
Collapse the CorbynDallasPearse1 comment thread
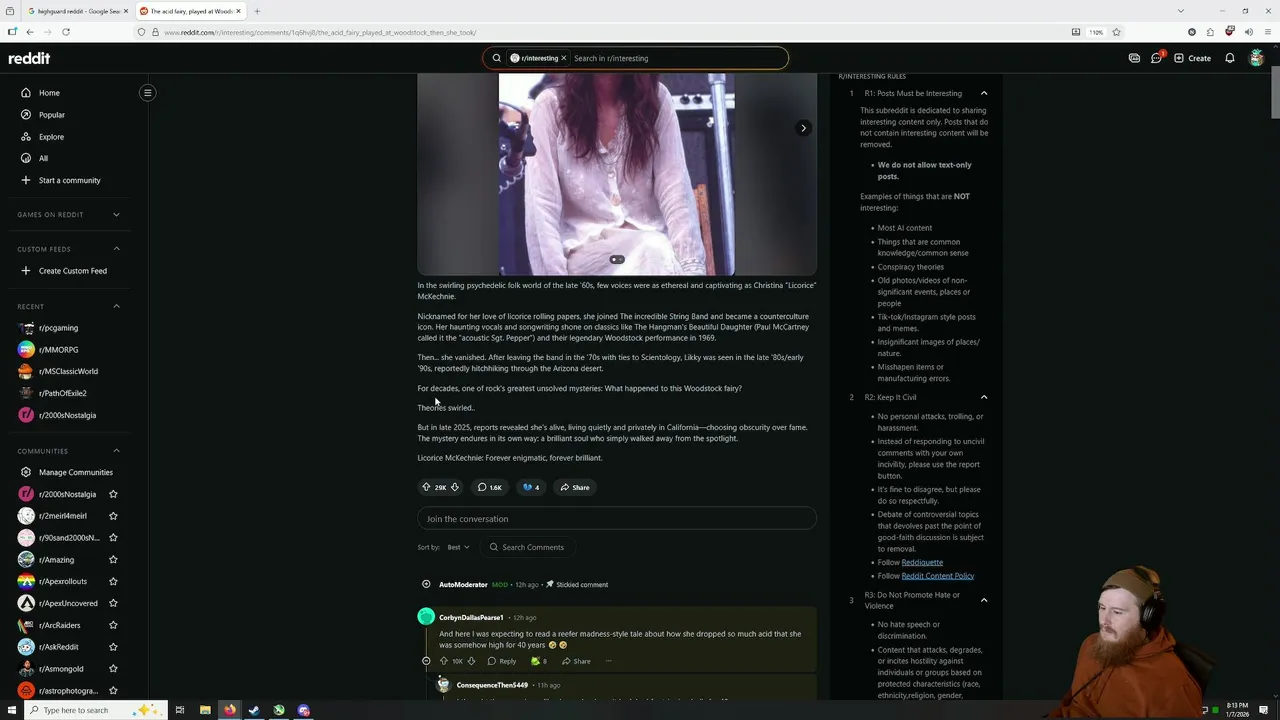426,661
